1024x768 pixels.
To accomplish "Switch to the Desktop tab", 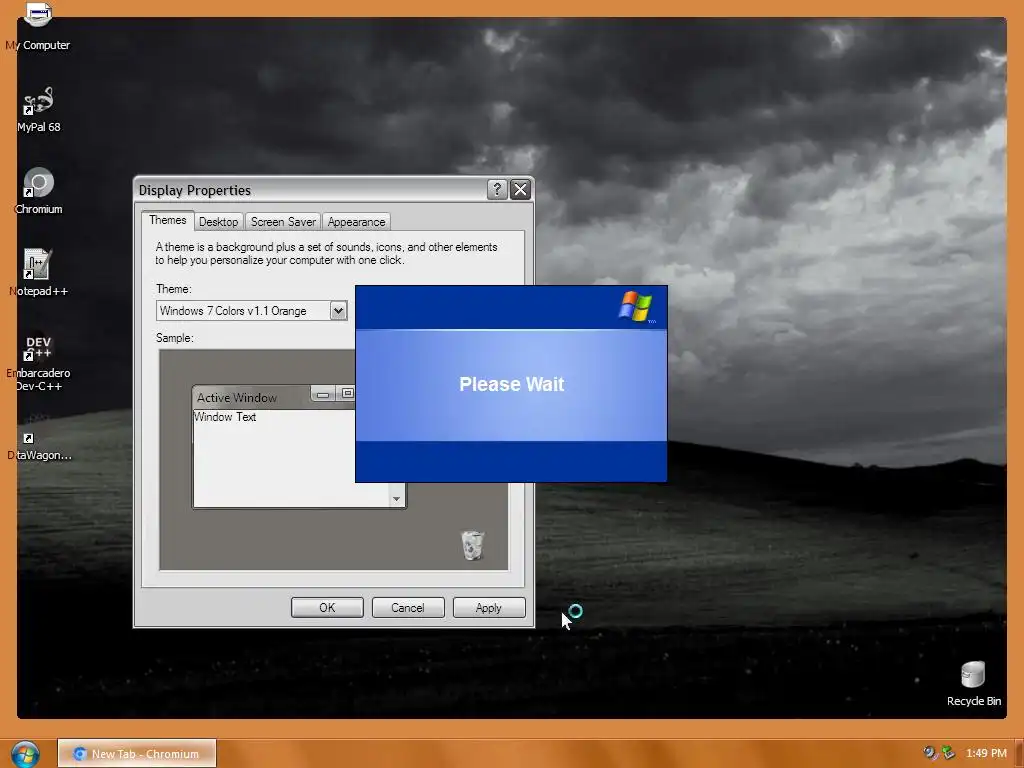I will (x=219, y=222).
